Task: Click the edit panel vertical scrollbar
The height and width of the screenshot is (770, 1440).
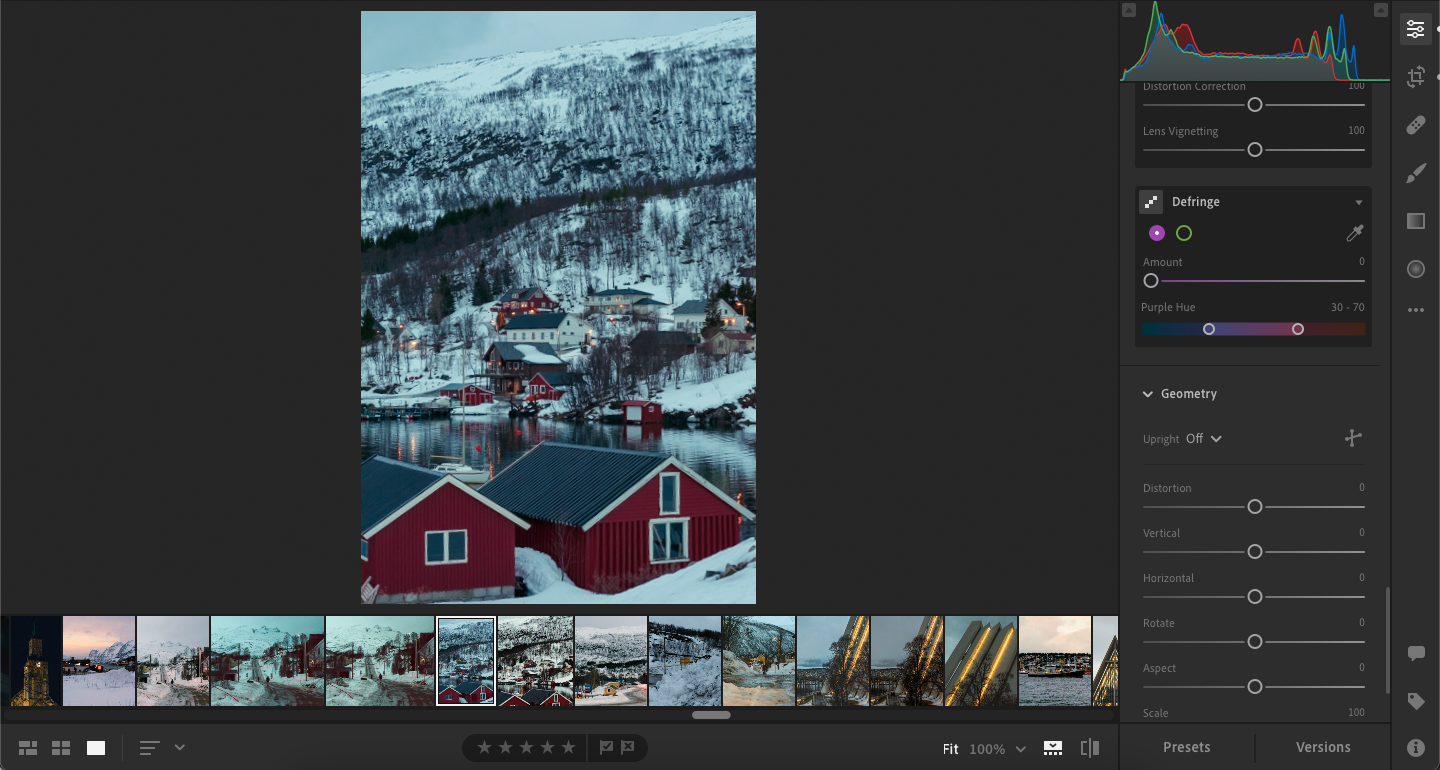Action: click(x=1387, y=640)
